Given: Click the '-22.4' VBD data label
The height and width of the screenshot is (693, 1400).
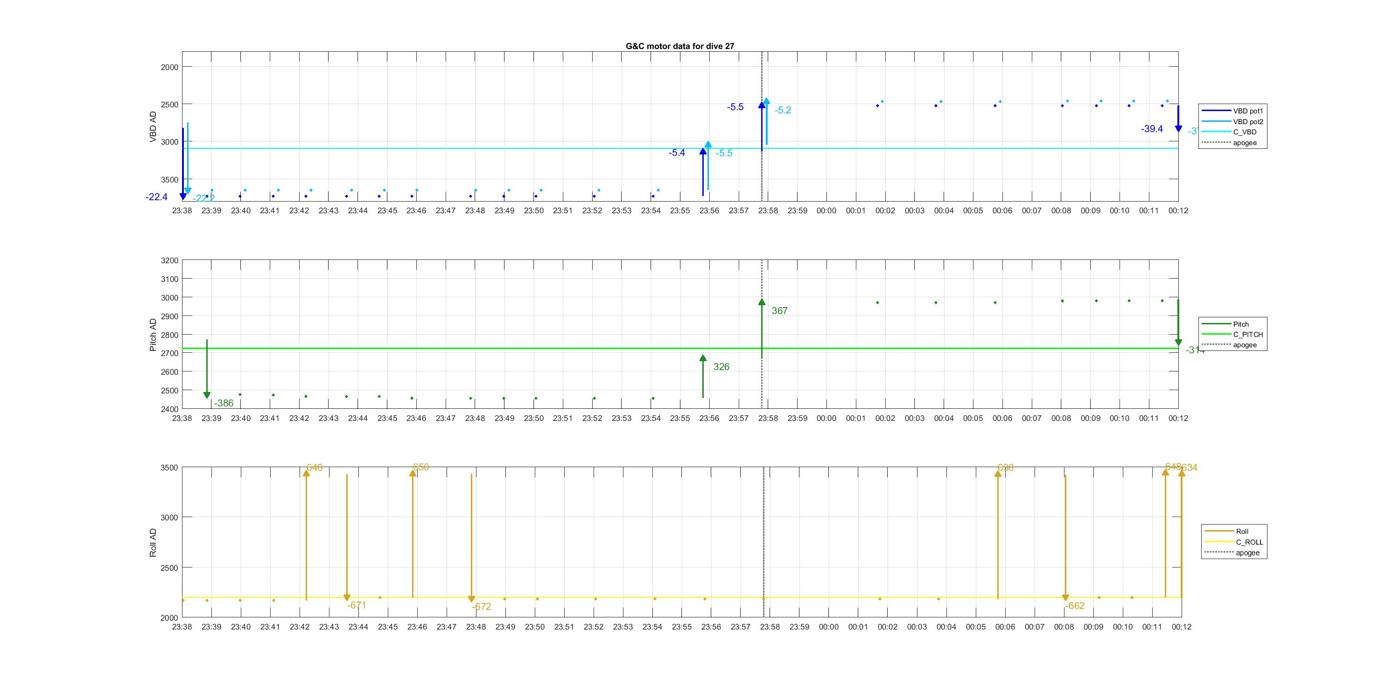Looking at the screenshot, I should [x=156, y=197].
